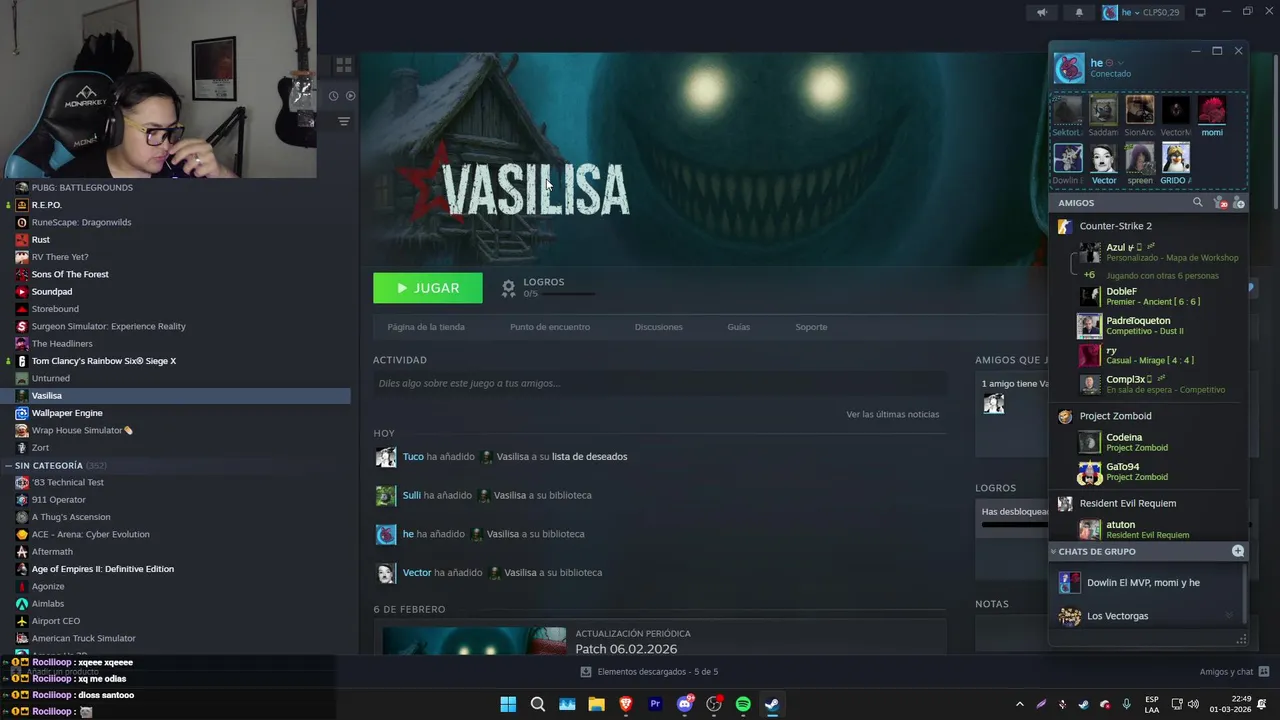Click own avatar in friends list header

(x=1069, y=68)
